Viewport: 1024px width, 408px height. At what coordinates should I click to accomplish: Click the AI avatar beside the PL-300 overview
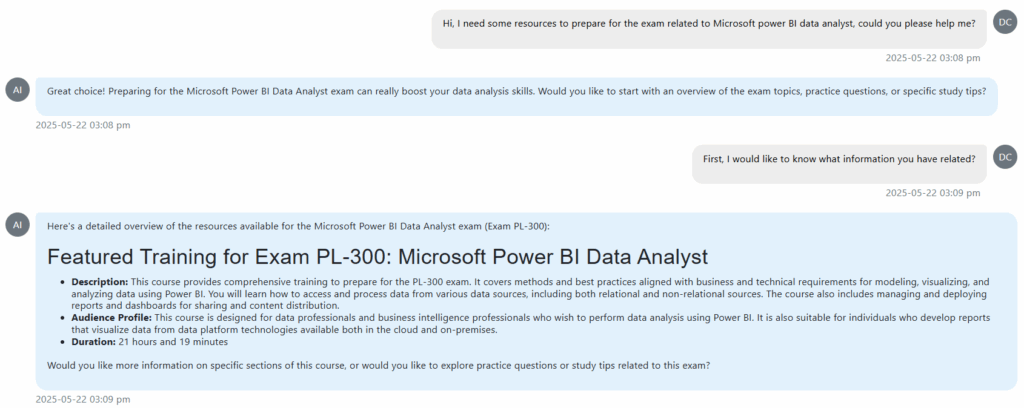coord(17,225)
